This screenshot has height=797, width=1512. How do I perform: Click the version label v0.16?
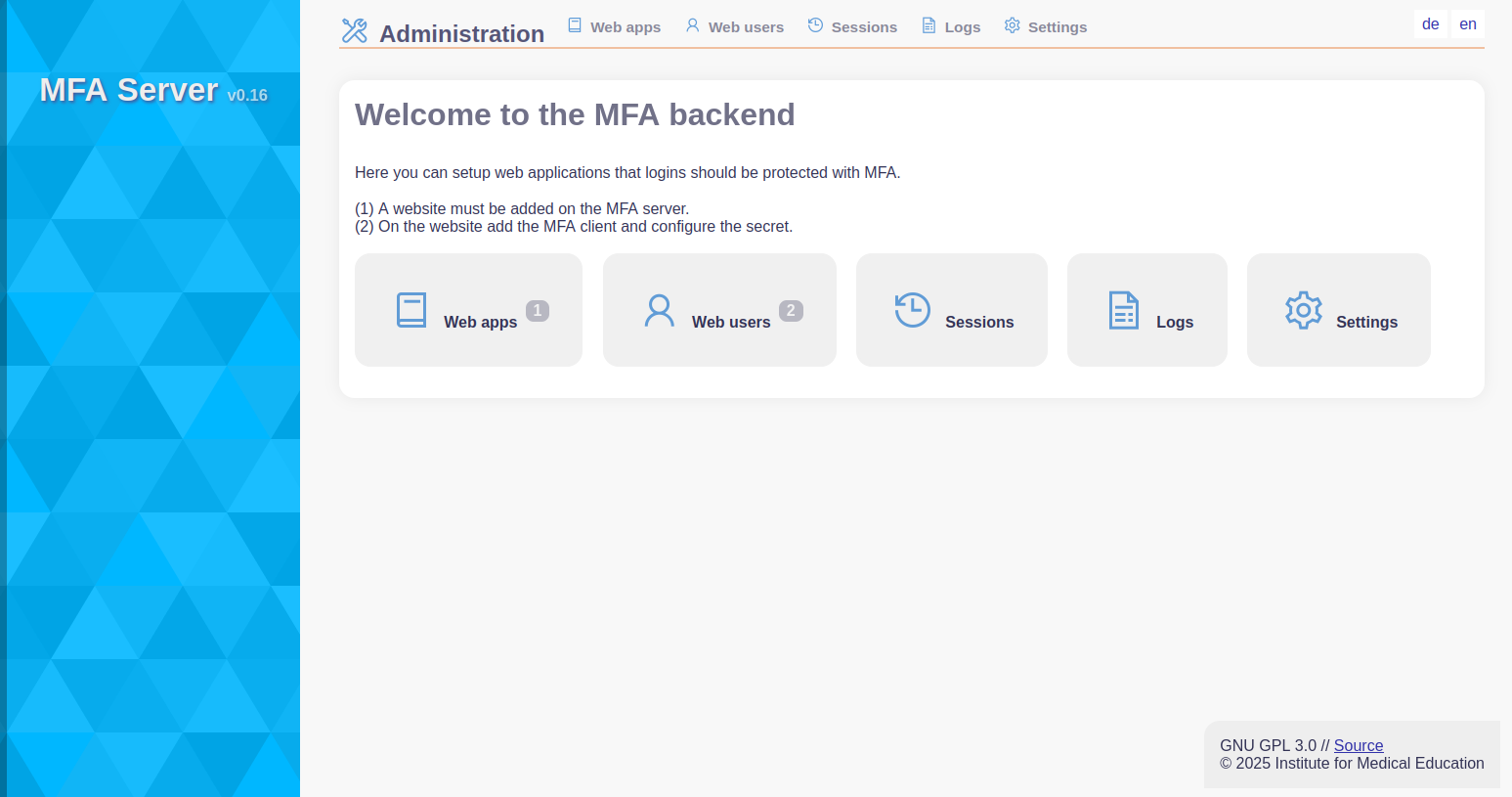[247, 95]
